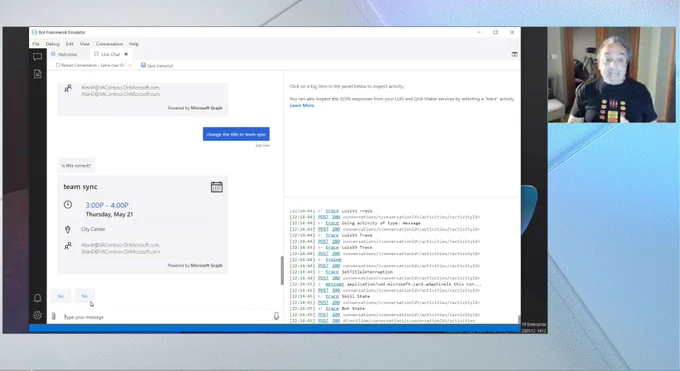
Task: Click 'Powered by Microsoft Graph' in team sync card
Action: click(195, 265)
